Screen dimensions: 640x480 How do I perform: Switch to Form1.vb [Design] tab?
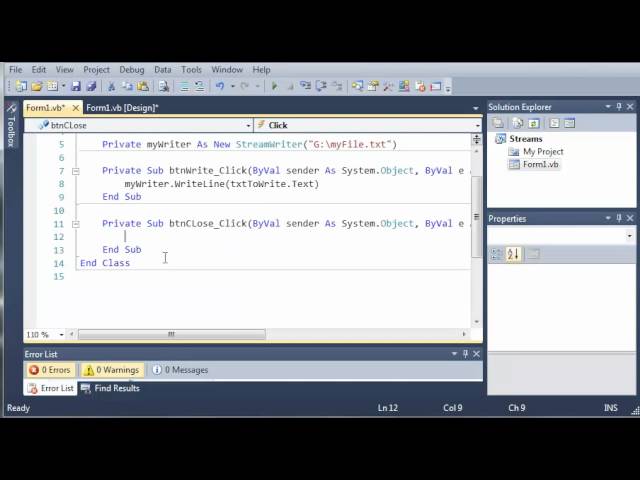coord(121,108)
